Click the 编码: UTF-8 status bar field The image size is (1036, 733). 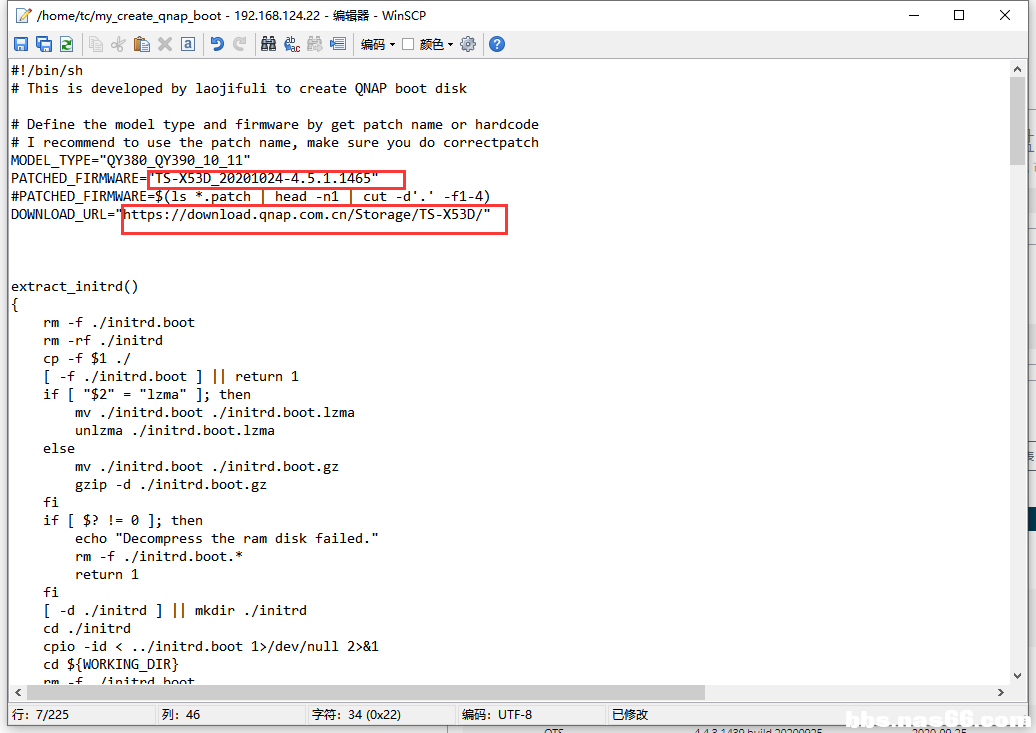pyautogui.click(x=497, y=714)
